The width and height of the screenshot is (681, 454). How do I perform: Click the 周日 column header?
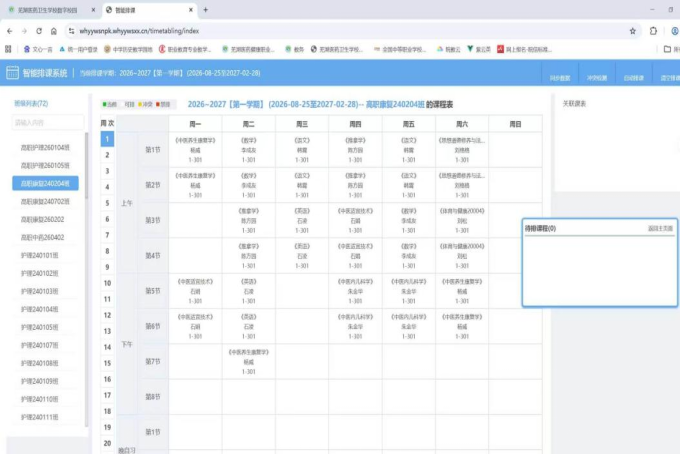tap(516, 124)
